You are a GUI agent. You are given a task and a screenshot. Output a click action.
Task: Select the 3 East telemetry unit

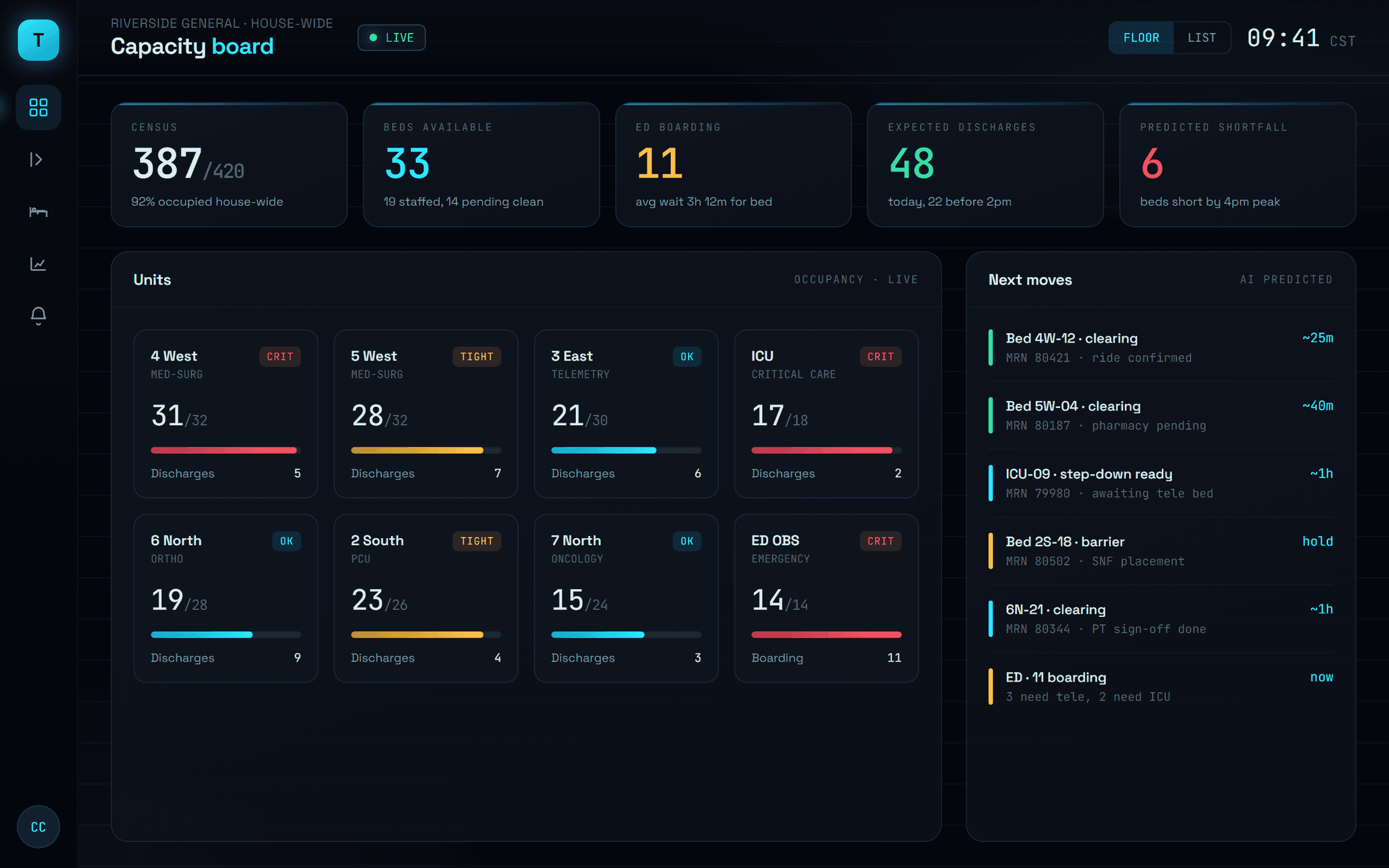click(626, 414)
